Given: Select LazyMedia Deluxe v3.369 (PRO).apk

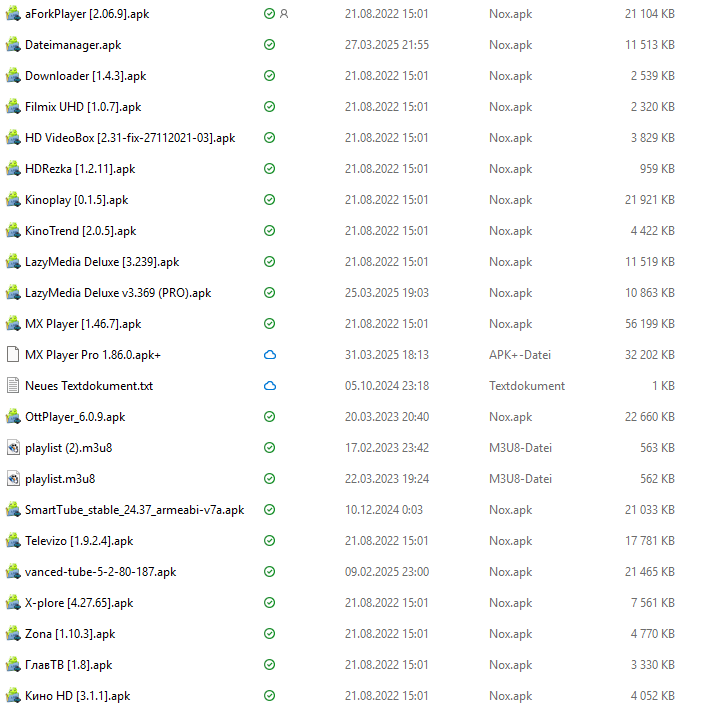Looking at the screenshot, I should coord(118,293).
